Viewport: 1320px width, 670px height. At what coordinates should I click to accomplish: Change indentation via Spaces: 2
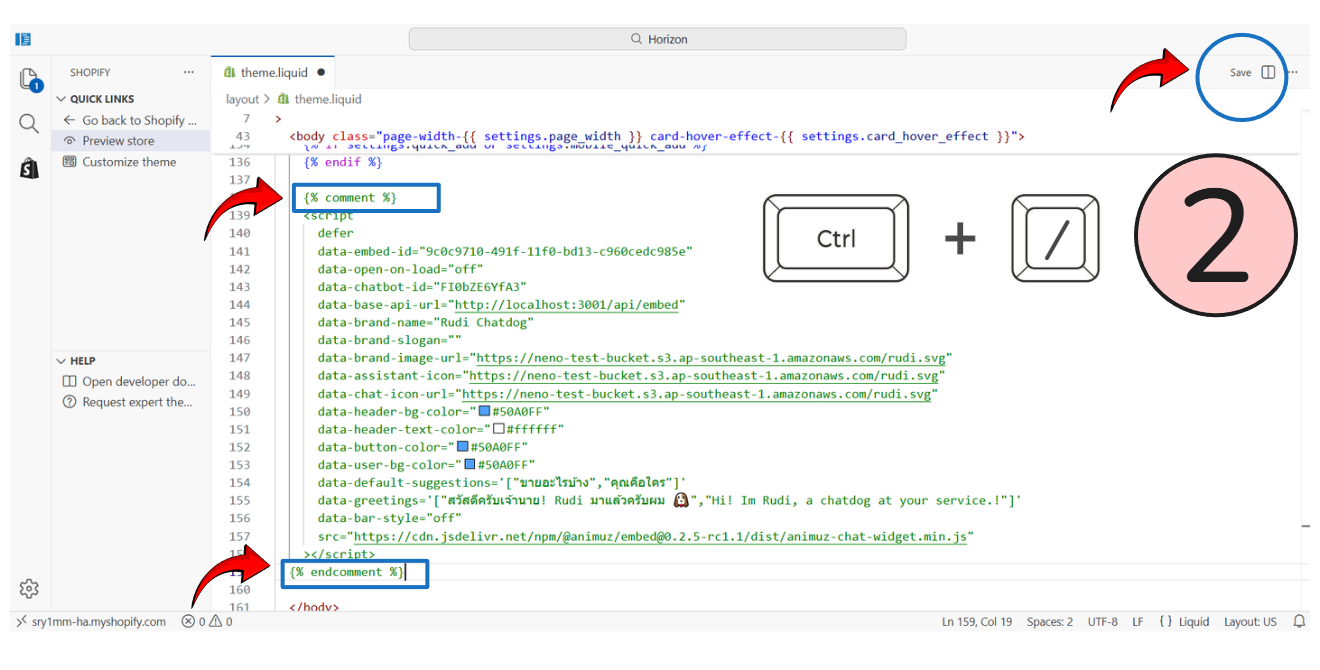(1049, 622)
